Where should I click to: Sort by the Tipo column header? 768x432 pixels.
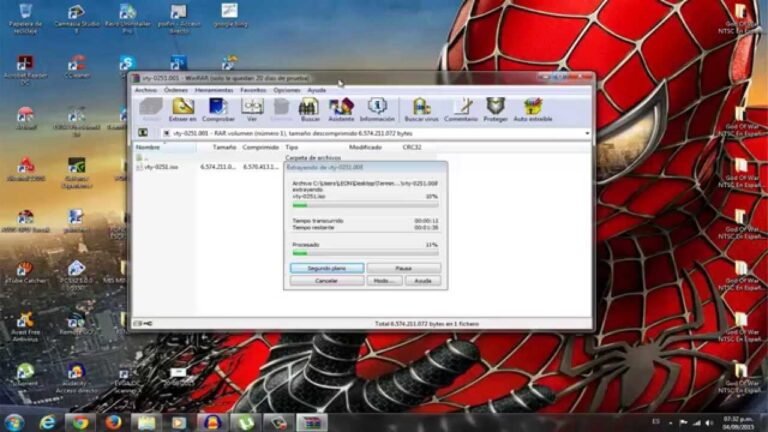(x=314, y=147)
